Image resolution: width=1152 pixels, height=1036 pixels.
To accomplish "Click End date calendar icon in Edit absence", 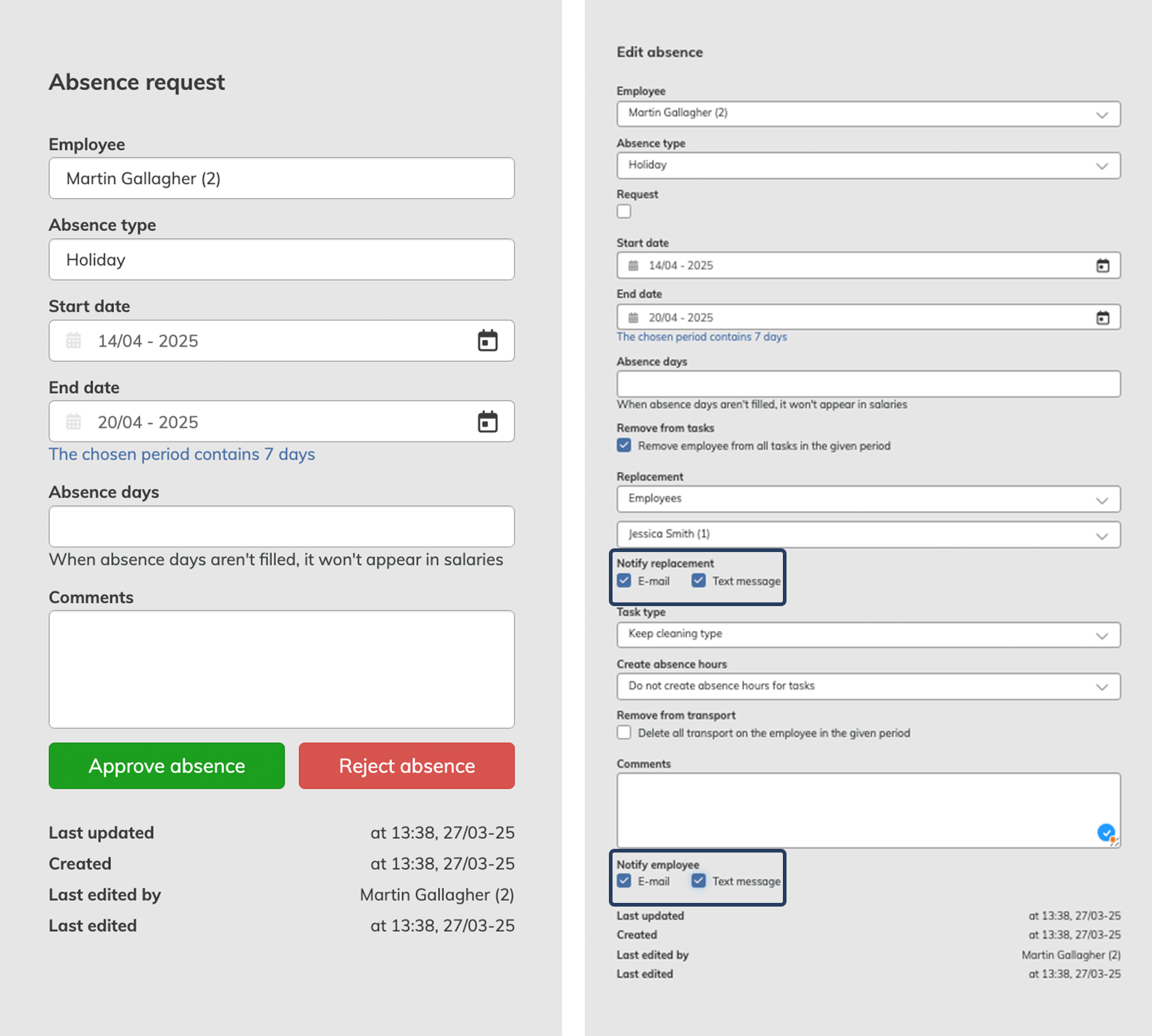I will tap(1102, 317).
